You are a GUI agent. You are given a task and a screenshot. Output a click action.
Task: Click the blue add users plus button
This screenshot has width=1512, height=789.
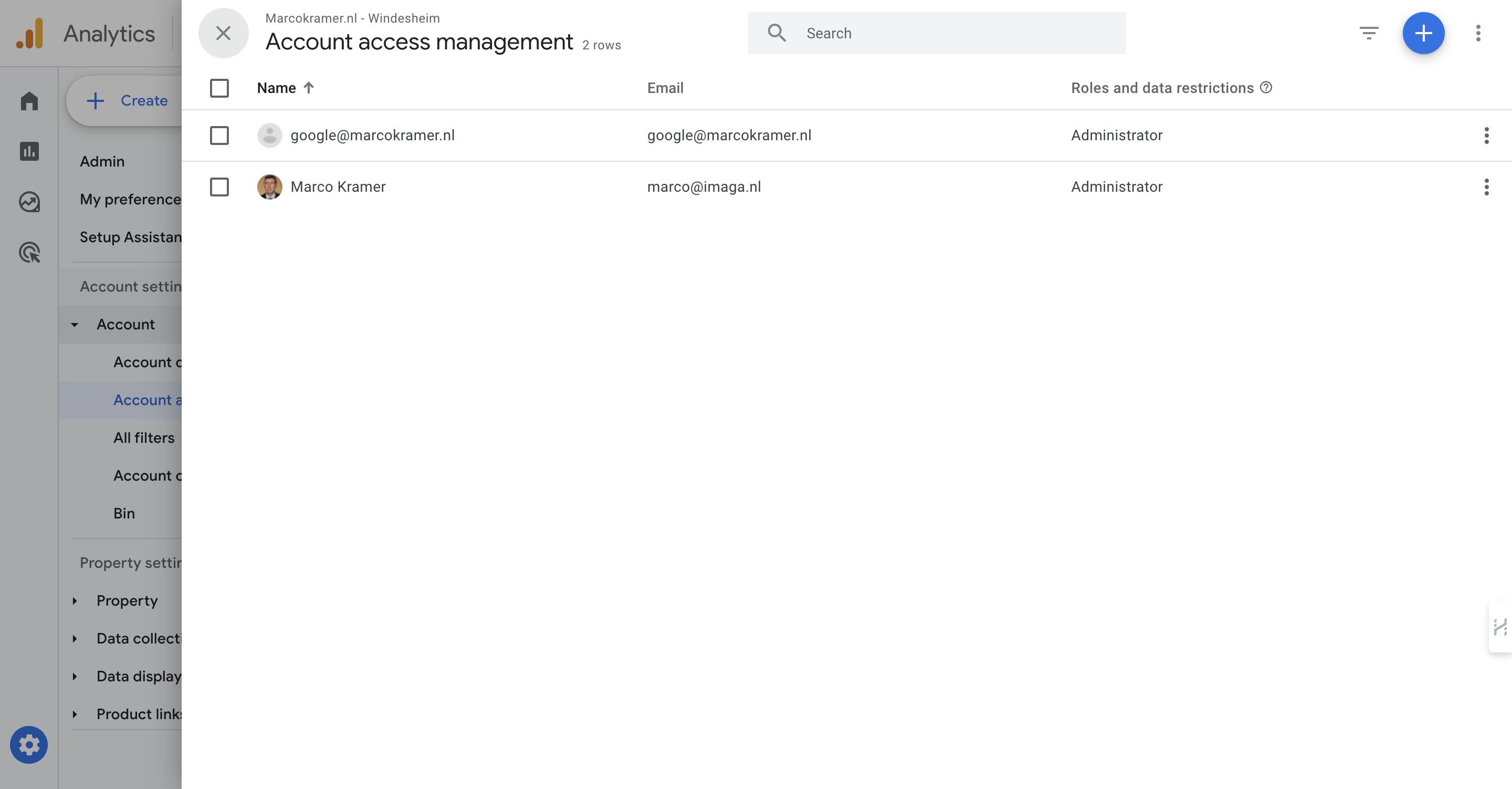click(x=1423, y=33)
